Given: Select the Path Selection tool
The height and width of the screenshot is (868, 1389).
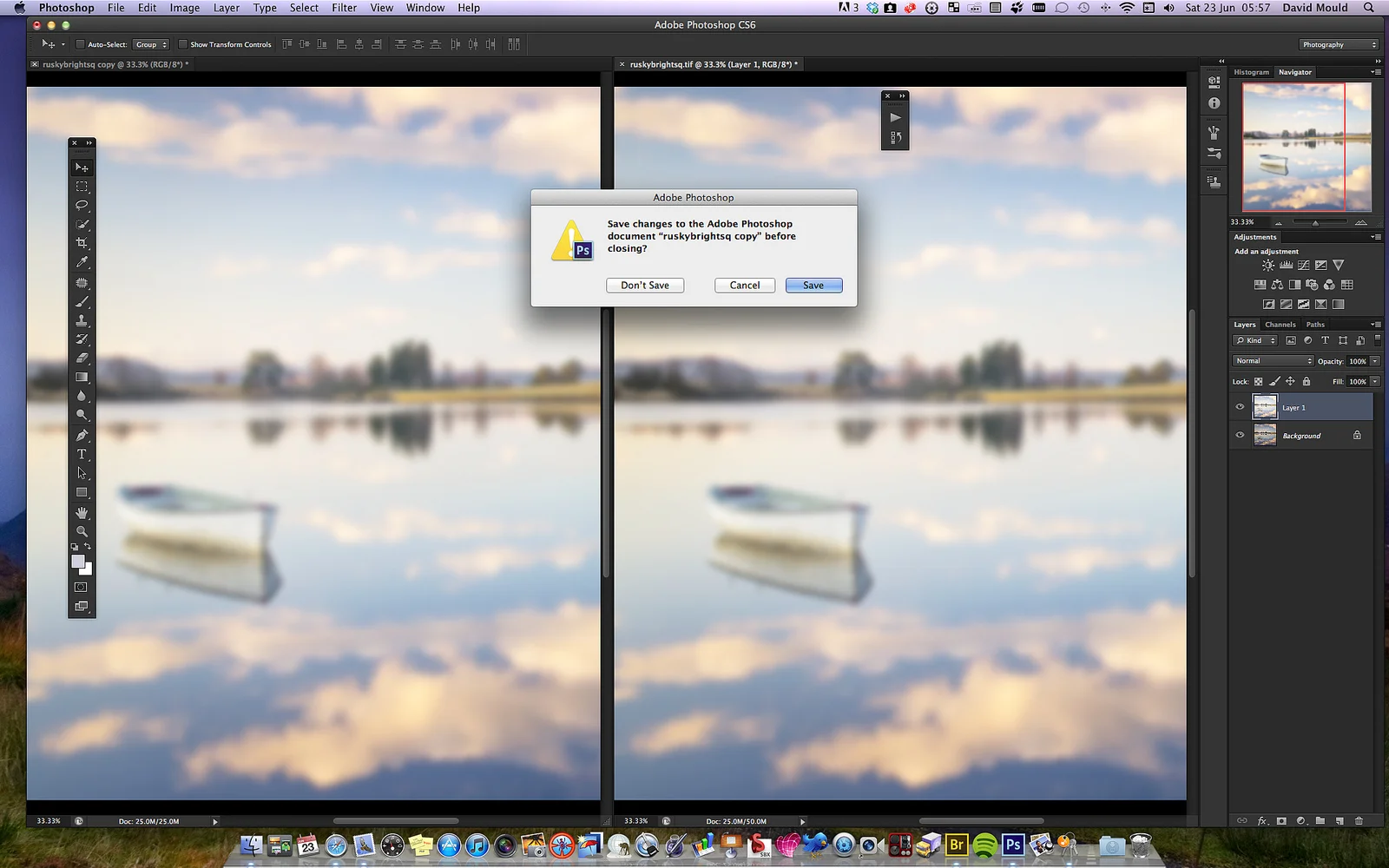Looking at the screenshot, I should click(x=82, y=473).
